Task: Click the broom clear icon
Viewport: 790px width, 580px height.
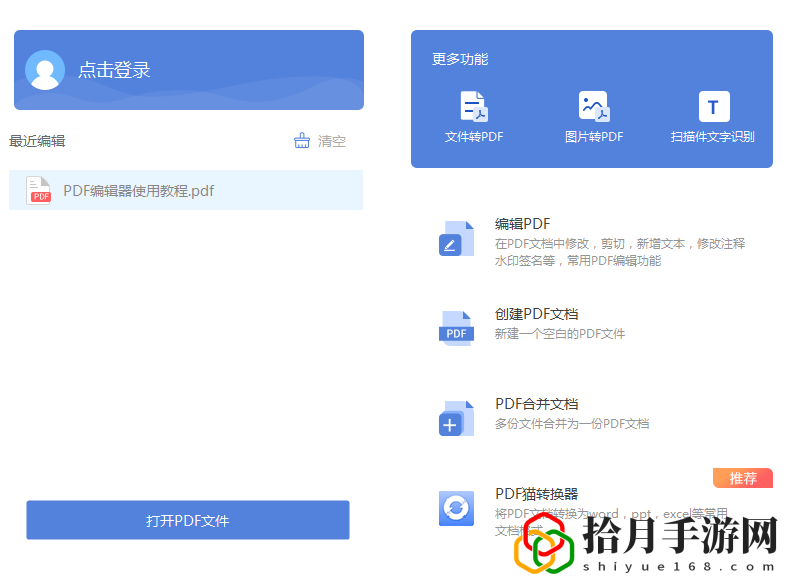Action: (302, 141)
